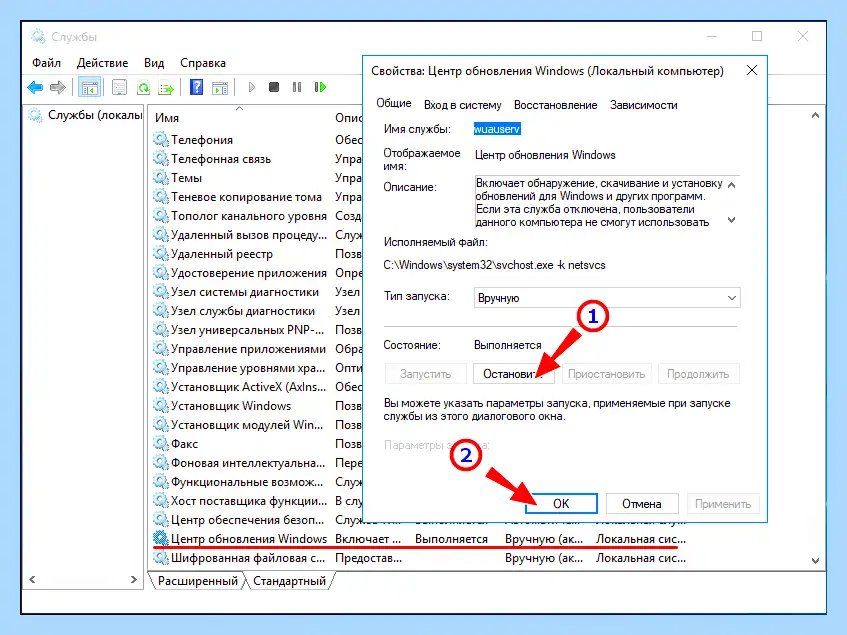This screenshot has height=635, width=847.
Task: Switch to the Расширенный view tab
Action: click(198, 581)
